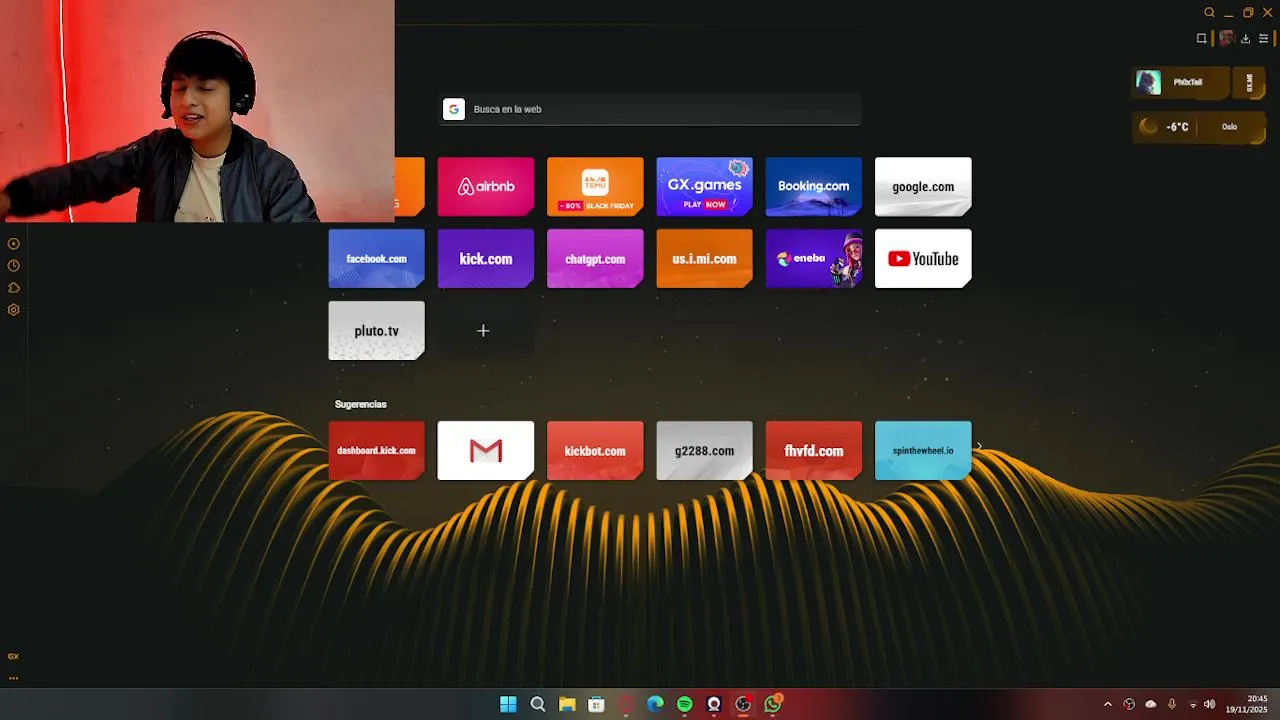Viewport: 1280px width, 720px height.
Task: Open the webcam app taskbar icon
Action: click(714, 704)
